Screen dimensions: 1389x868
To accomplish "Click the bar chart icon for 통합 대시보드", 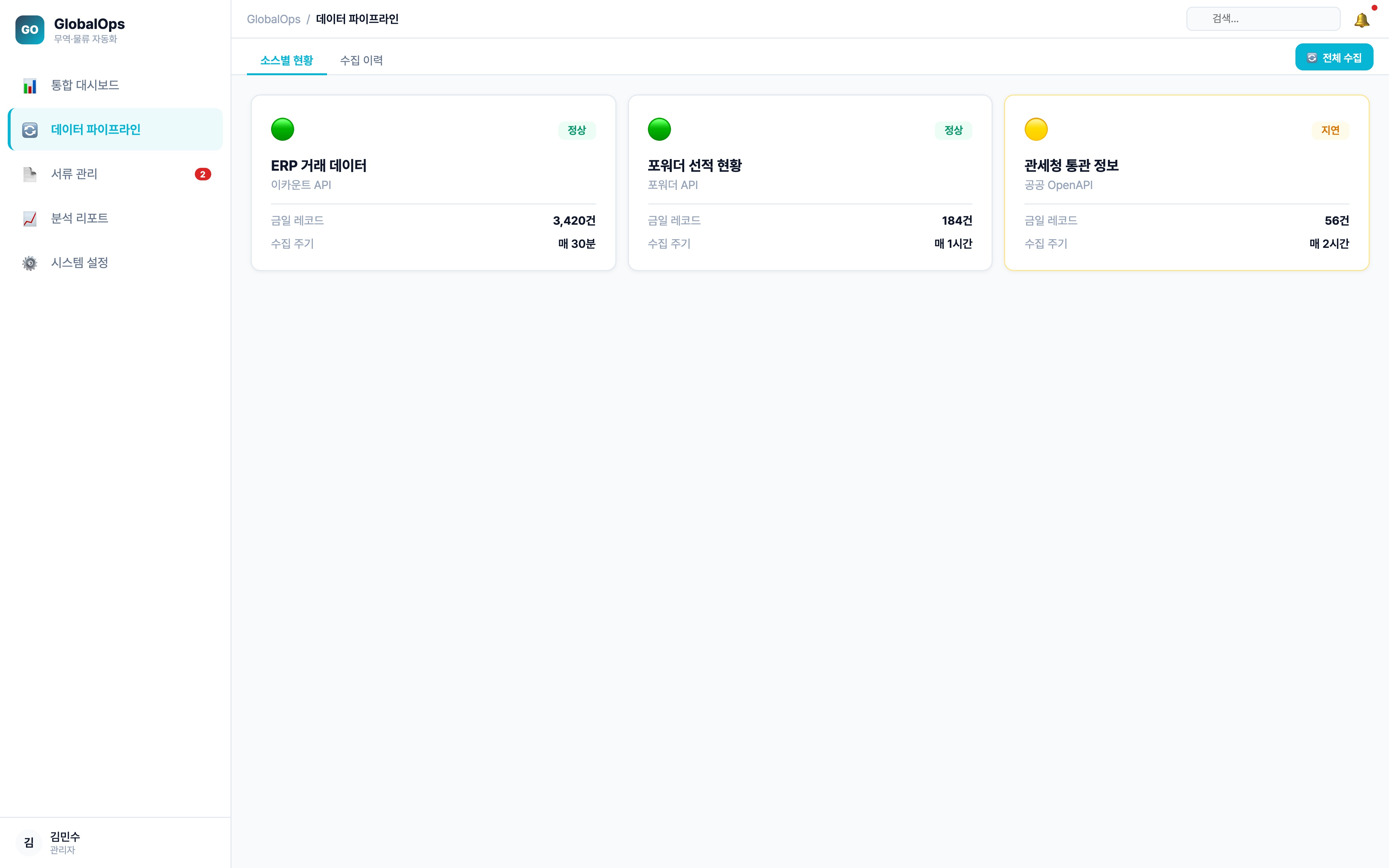I will 29,86.
